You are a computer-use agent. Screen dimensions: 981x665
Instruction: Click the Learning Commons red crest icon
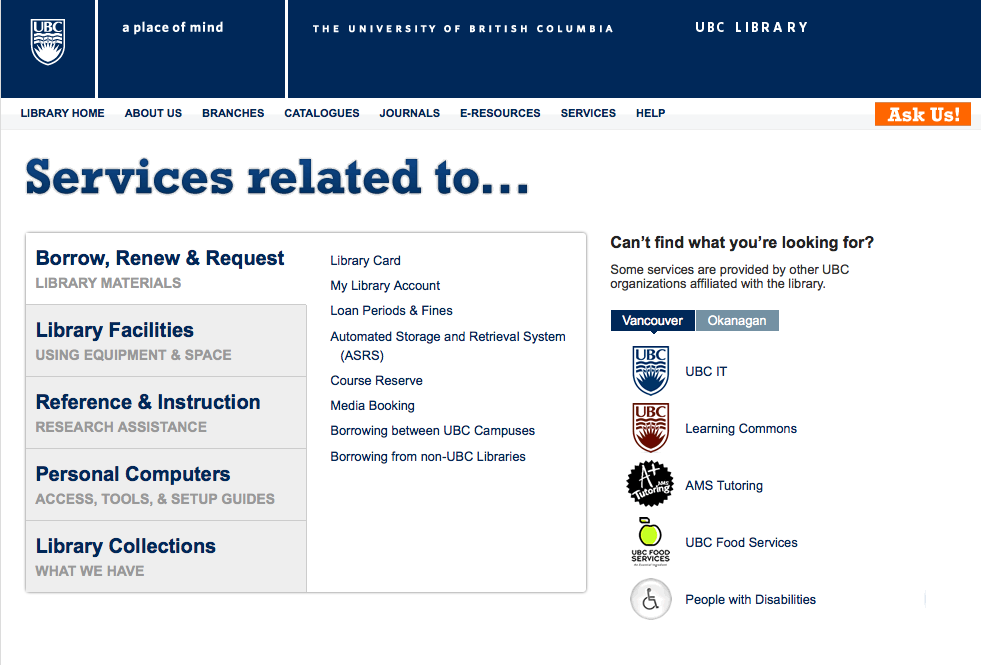tap(651, 428)
